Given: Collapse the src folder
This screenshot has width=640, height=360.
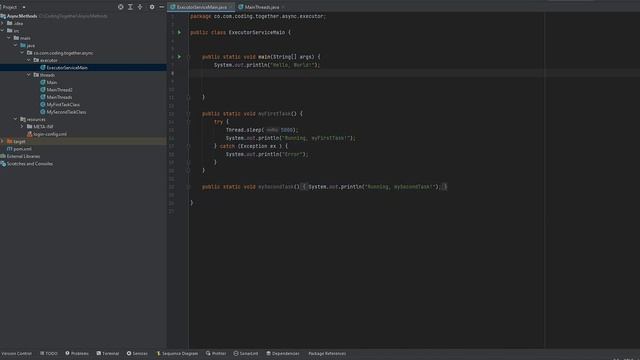Looking at the screenshot, I should pos(3,31).
